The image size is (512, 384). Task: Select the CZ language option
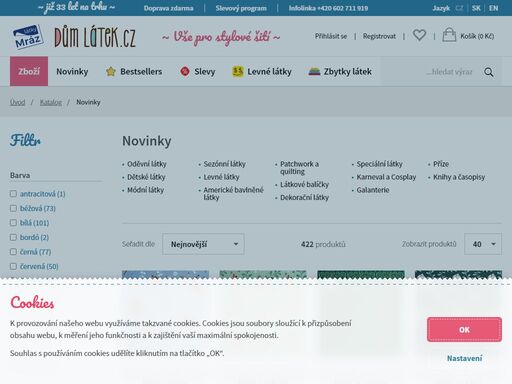[x=459, y=8]
